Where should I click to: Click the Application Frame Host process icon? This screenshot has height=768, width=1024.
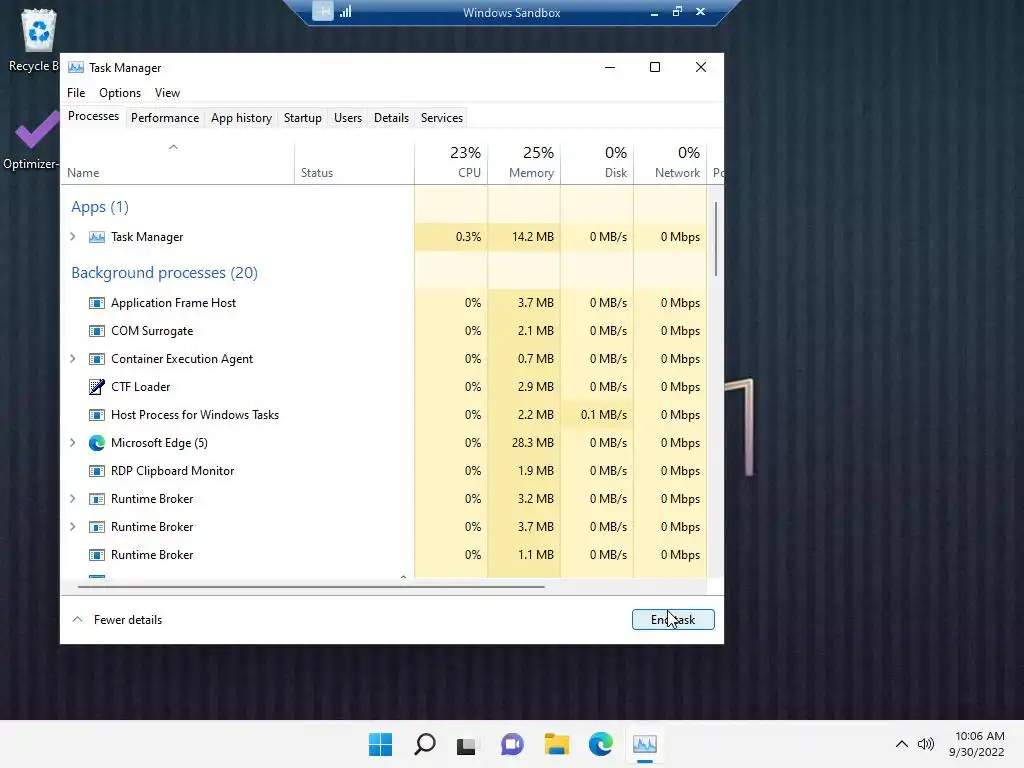(x=97, y=303)
